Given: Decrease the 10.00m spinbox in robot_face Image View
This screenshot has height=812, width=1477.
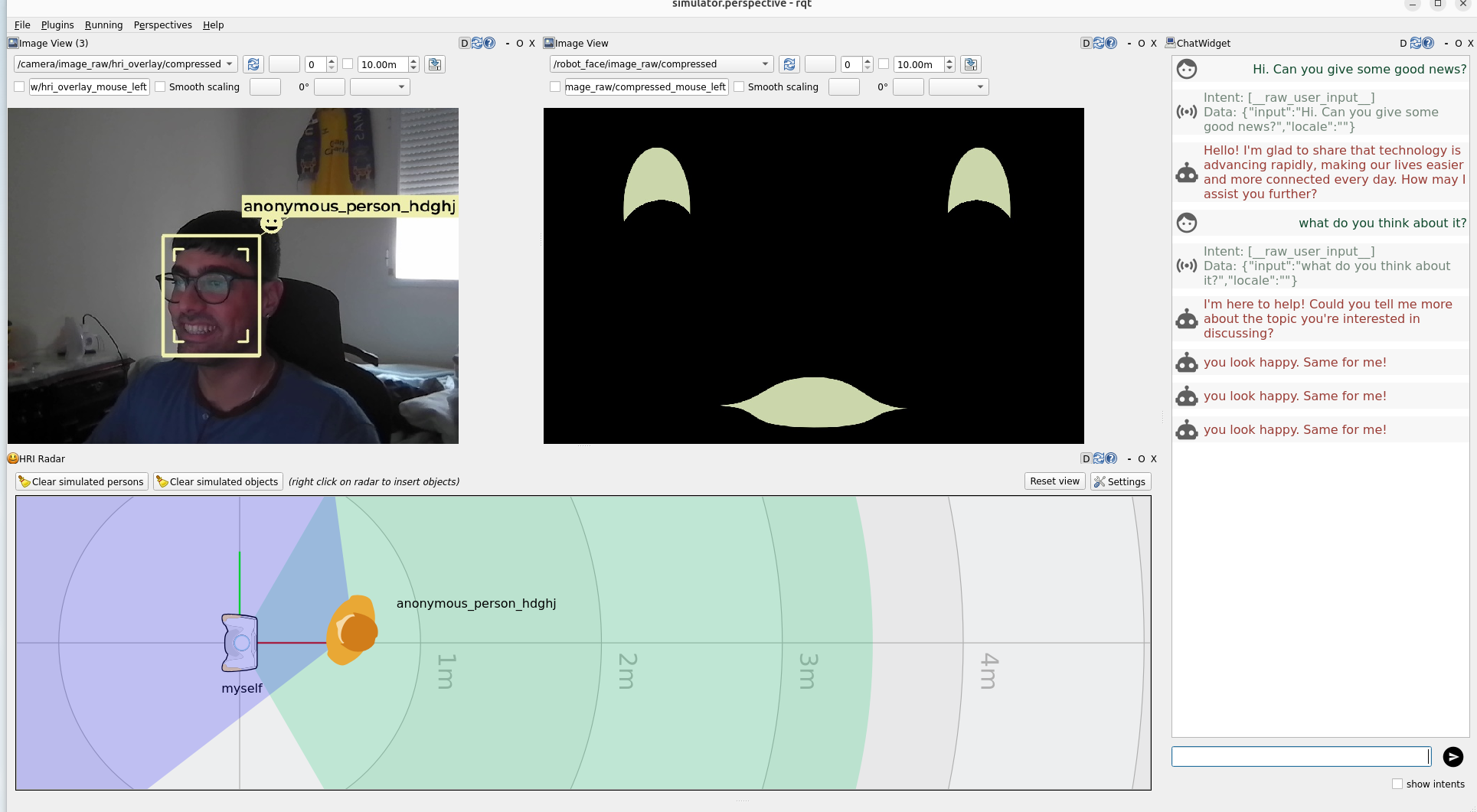Looking at the screenshot, I should coord(949,69).
